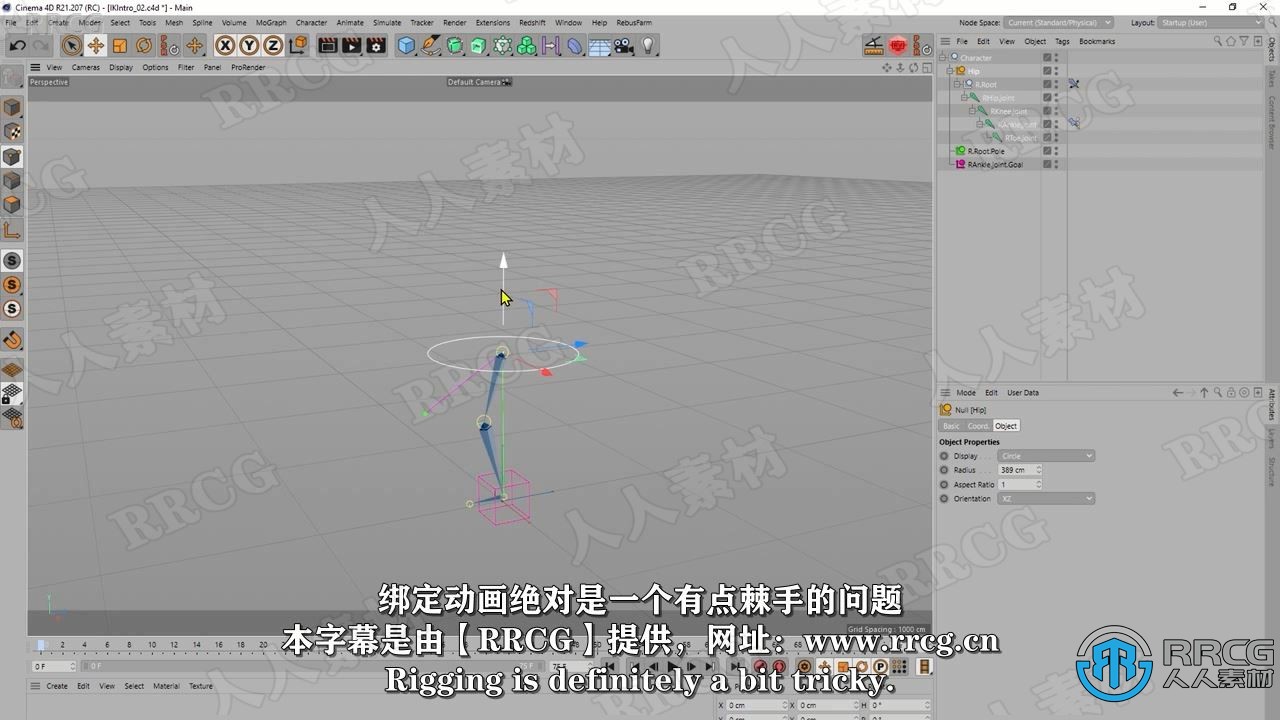The image size is (1280, 720).
Task: Select the Spline Pen tool
Action: [x=430, y=45]
